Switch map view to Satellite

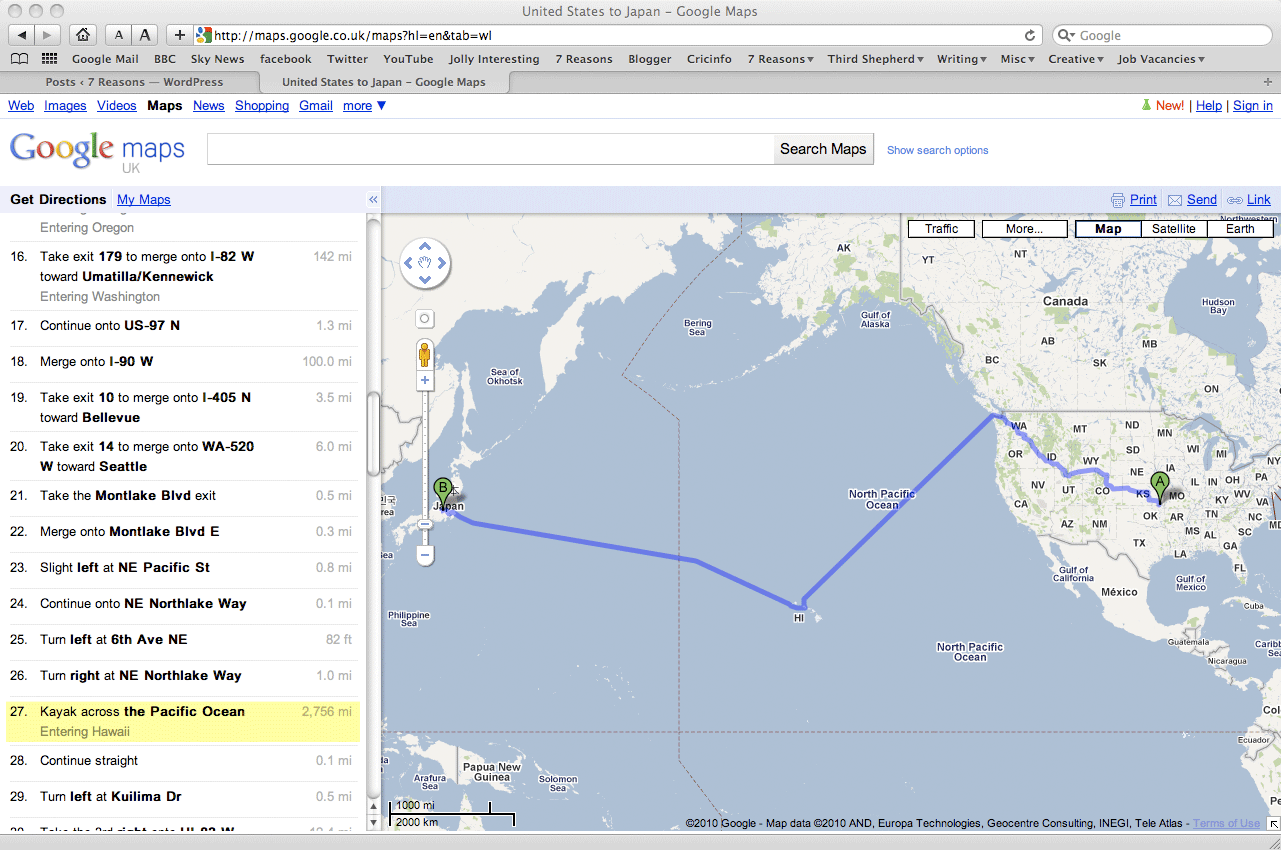(x=1173, y=229)
